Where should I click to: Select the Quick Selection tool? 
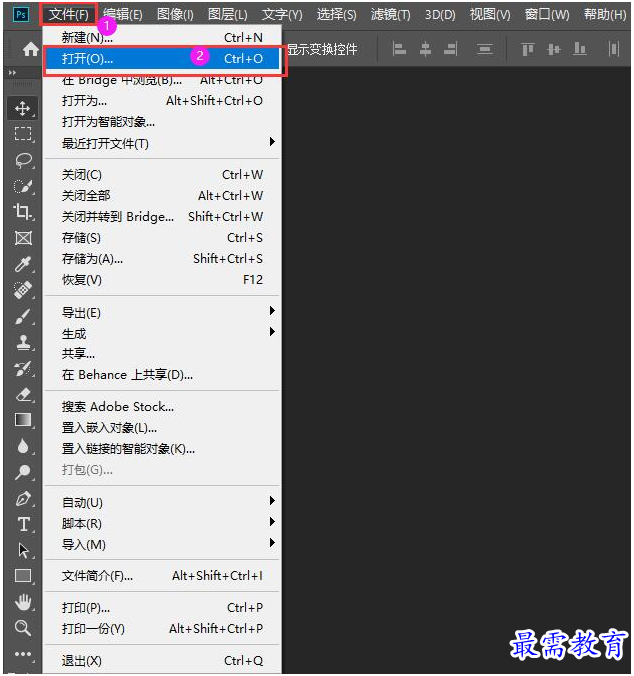tap(23, 186)
